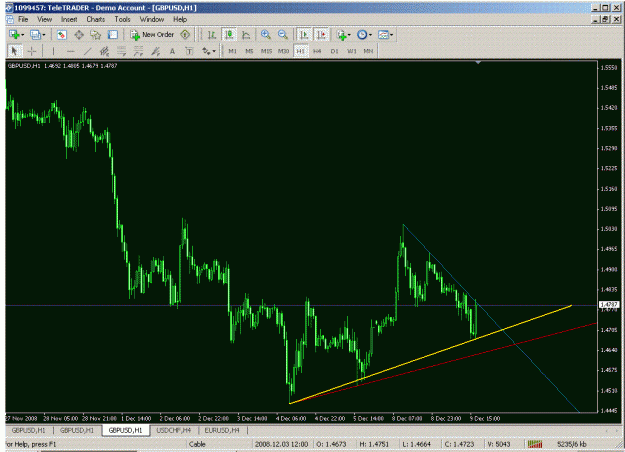The height and width of the screenshot is (452, 625).
Task: Zoom out of the chart with the magnifier minus
Action: tap(283, 35)
